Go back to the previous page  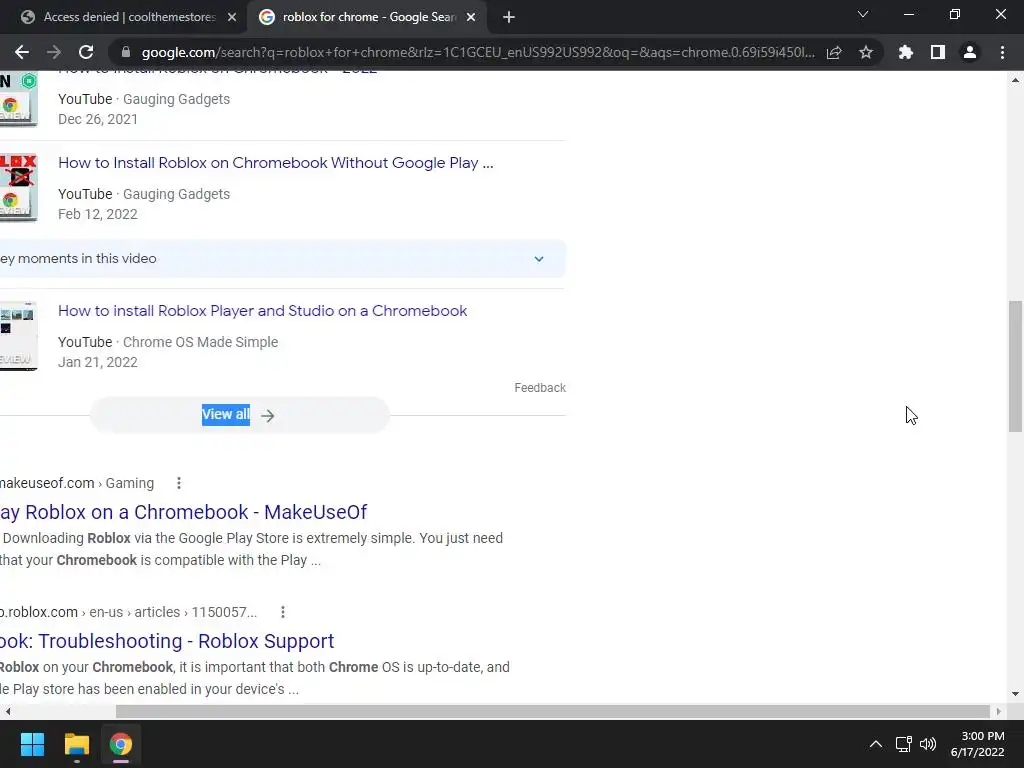click(x=22, y=52)
